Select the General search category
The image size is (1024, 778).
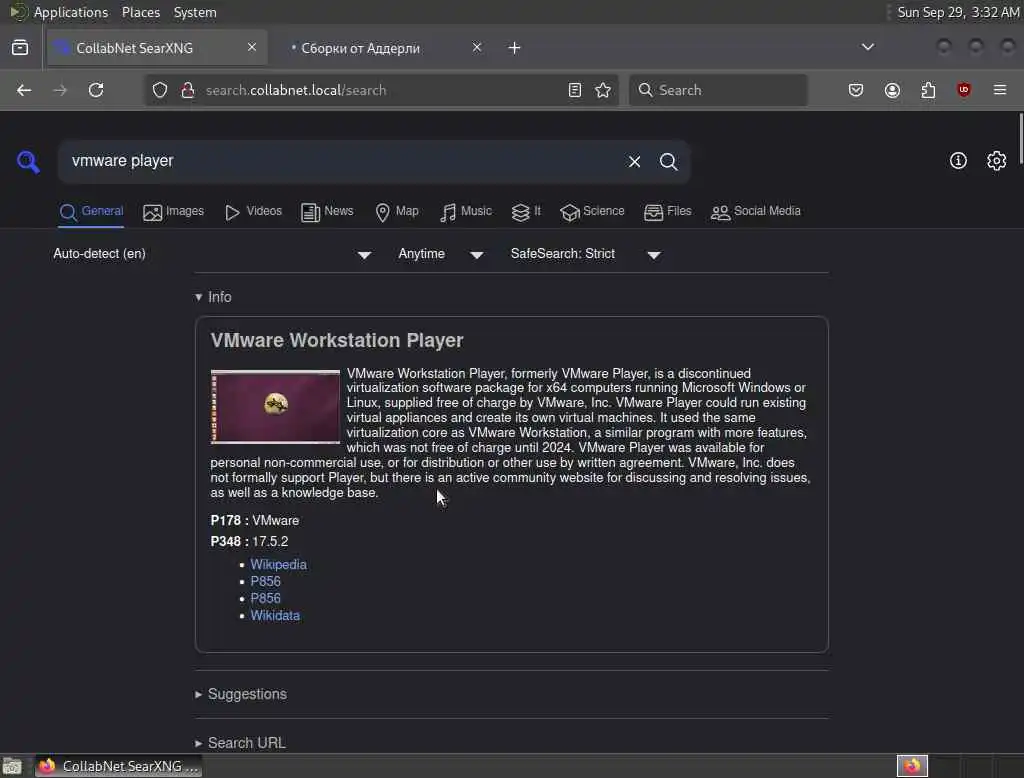click(x=91, y=212)
